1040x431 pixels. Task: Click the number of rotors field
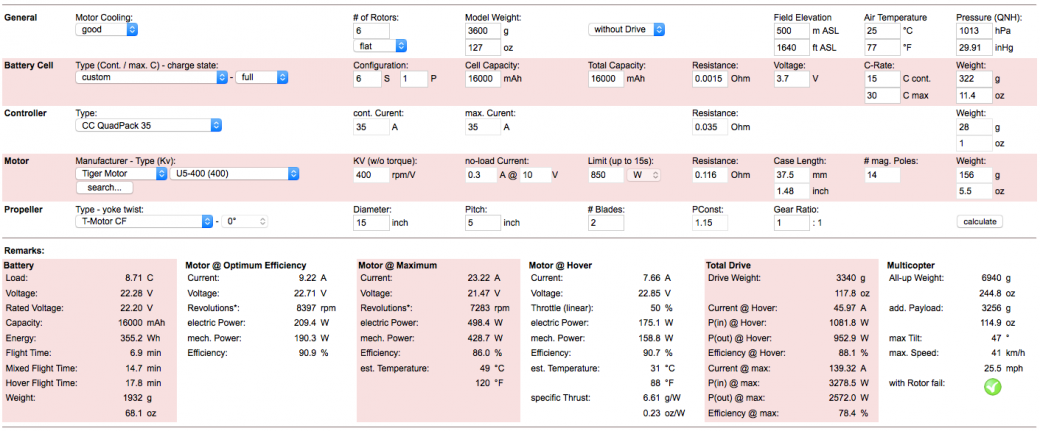(371, 31)
